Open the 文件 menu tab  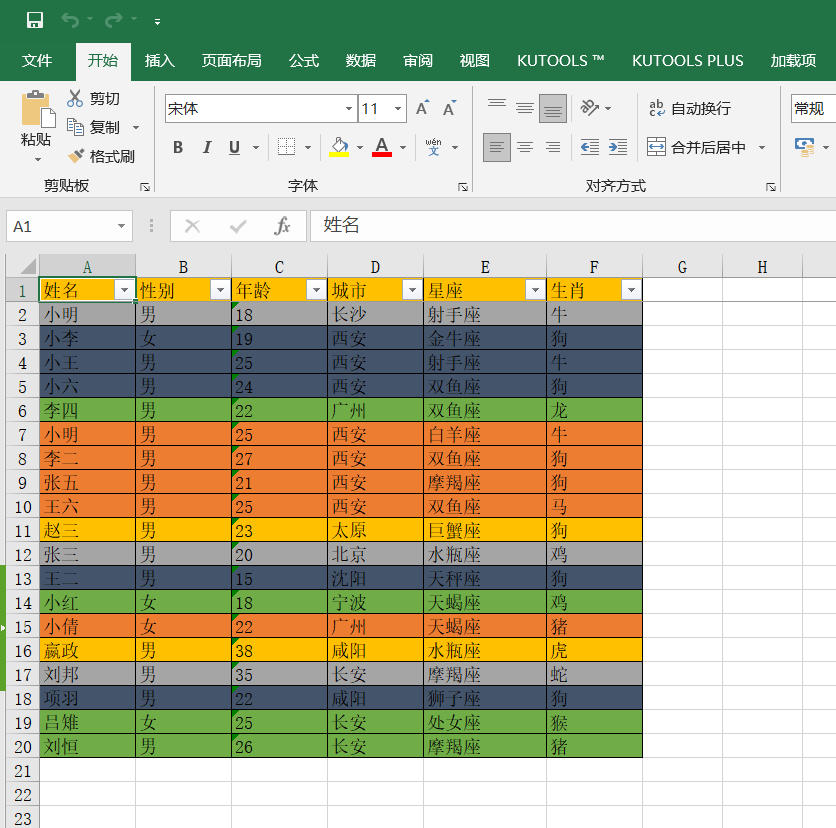pyautogui.click(x=37, y=60)
